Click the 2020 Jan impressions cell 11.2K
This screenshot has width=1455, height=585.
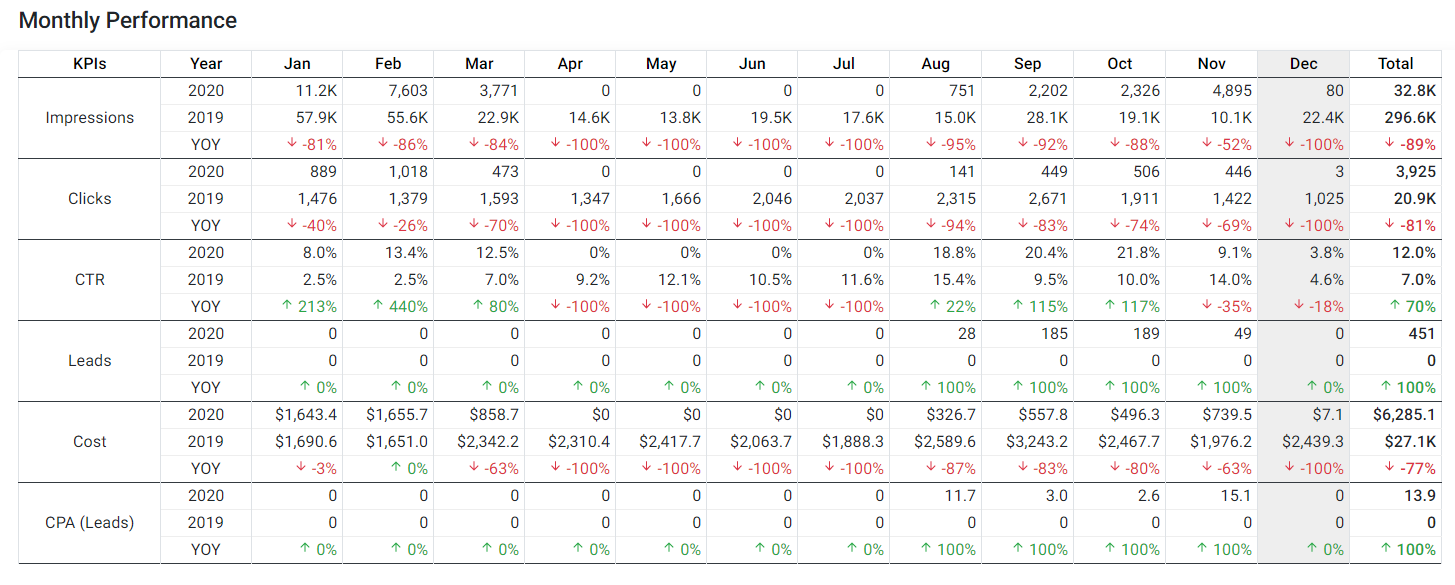click(317, 90)
